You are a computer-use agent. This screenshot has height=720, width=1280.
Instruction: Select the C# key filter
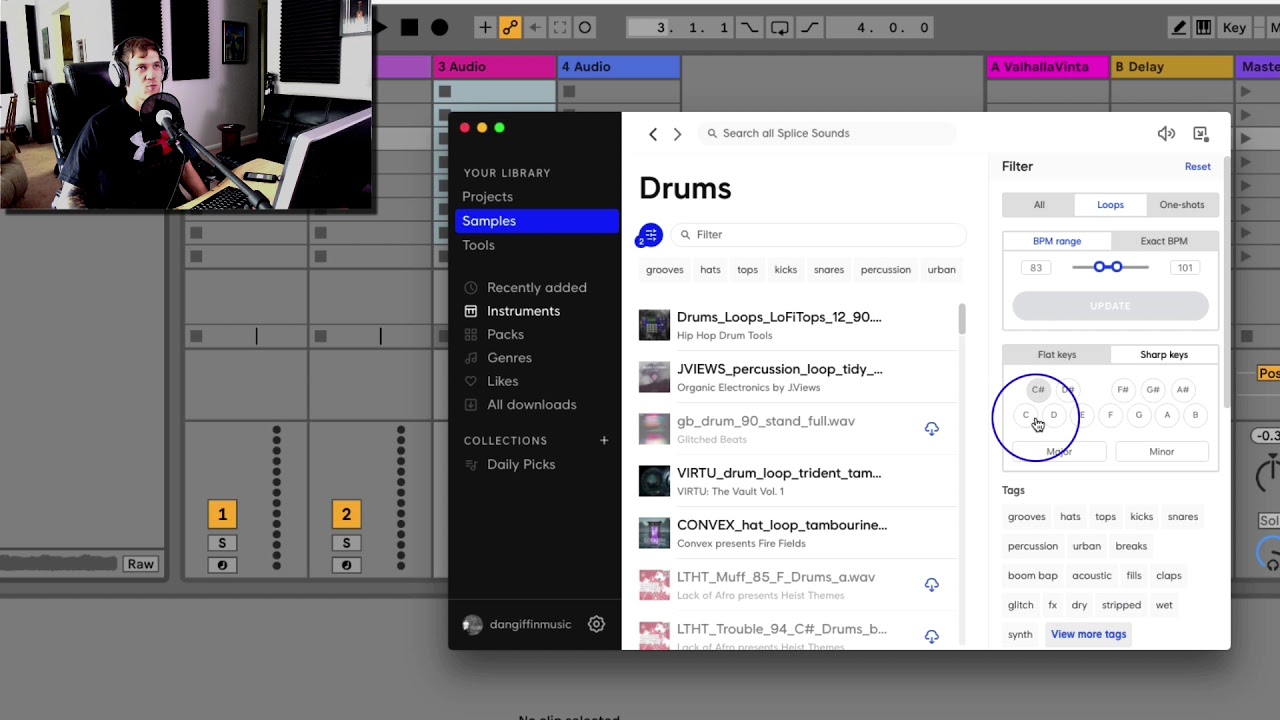[1038, 390]
